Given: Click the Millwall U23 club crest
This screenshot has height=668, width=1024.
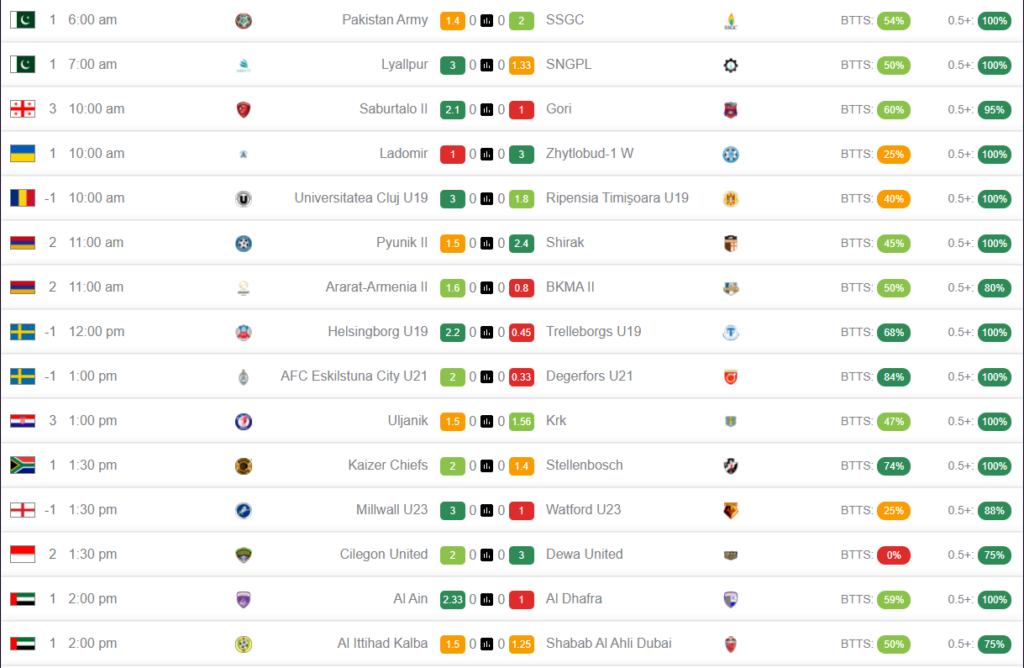Looking at the screenshot, I should (244, 511).
